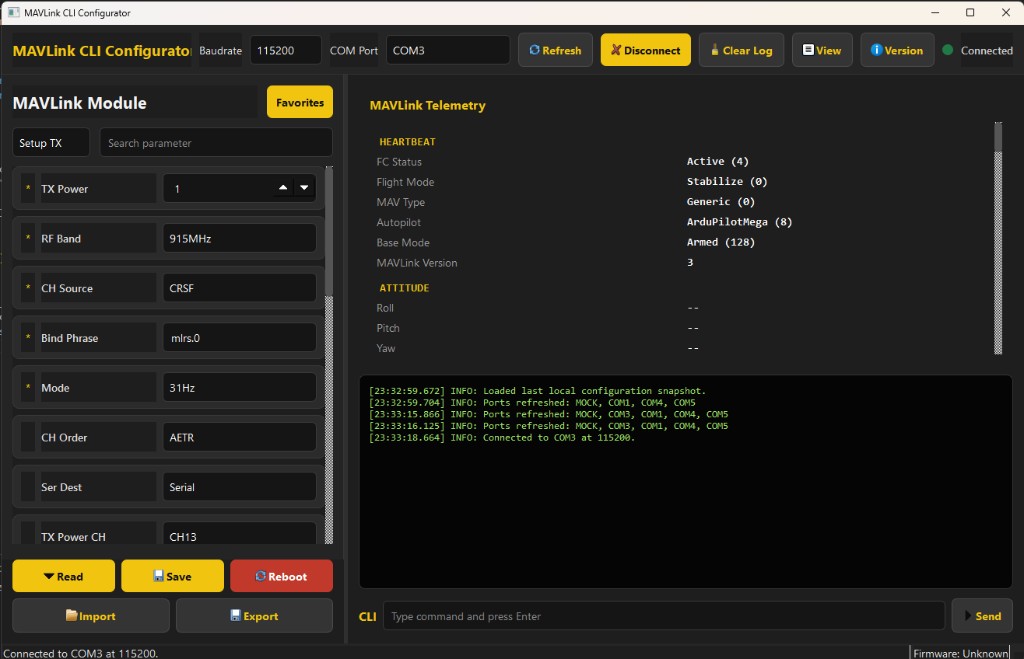
Task: Reboot the module with Reboot button
Action: pyautogui.click(x=281, y=576)
